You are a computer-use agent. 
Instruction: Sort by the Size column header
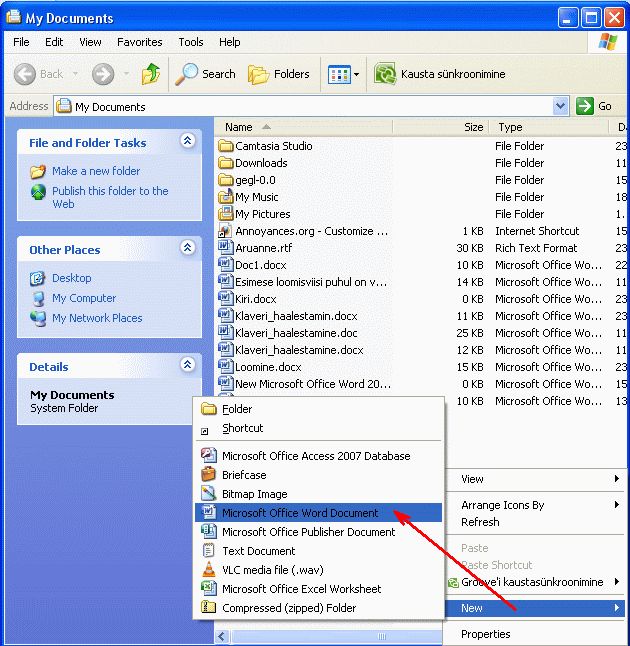point(441,127)
